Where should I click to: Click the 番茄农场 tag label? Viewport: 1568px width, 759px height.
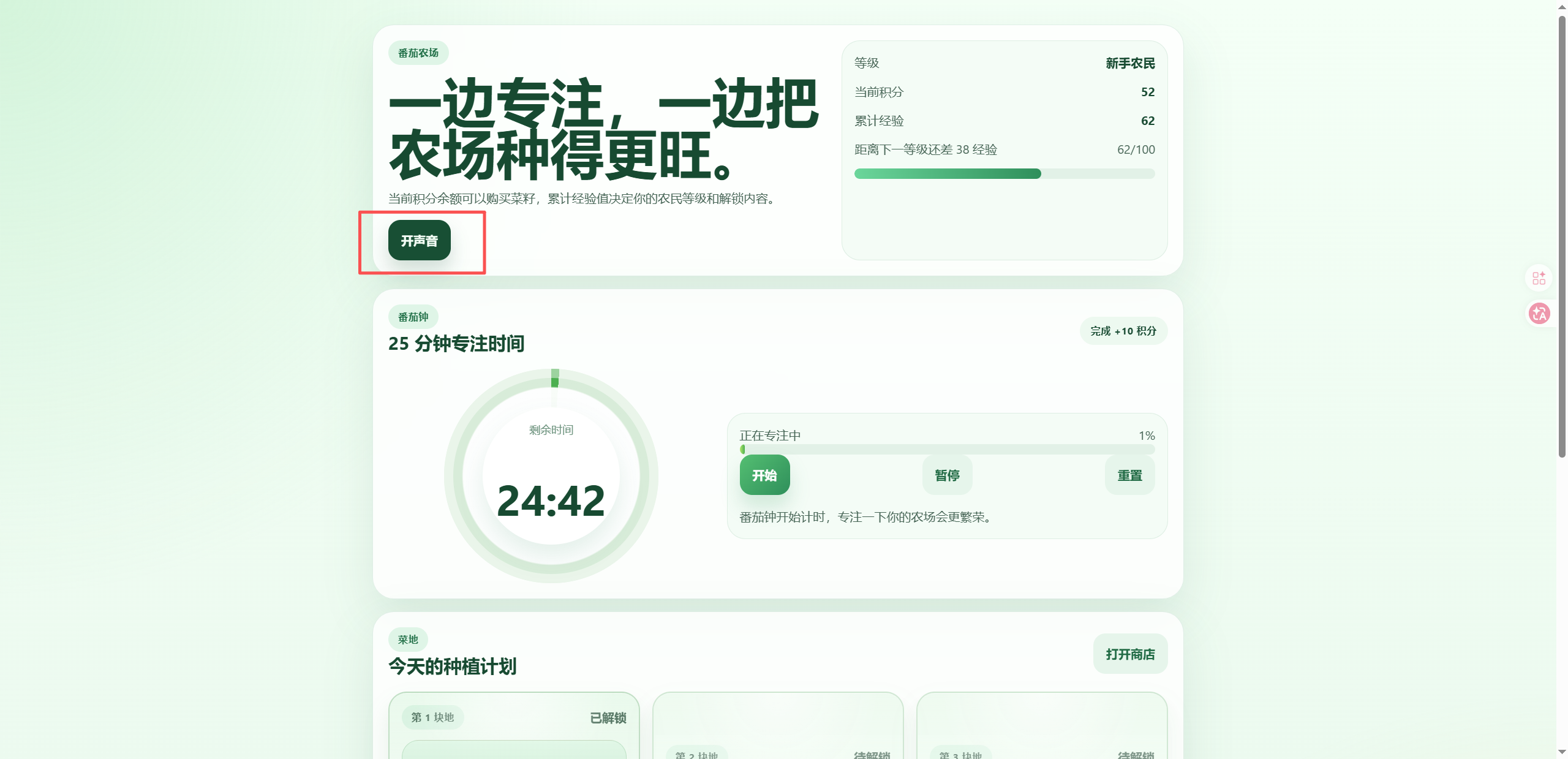pos(418,53)
